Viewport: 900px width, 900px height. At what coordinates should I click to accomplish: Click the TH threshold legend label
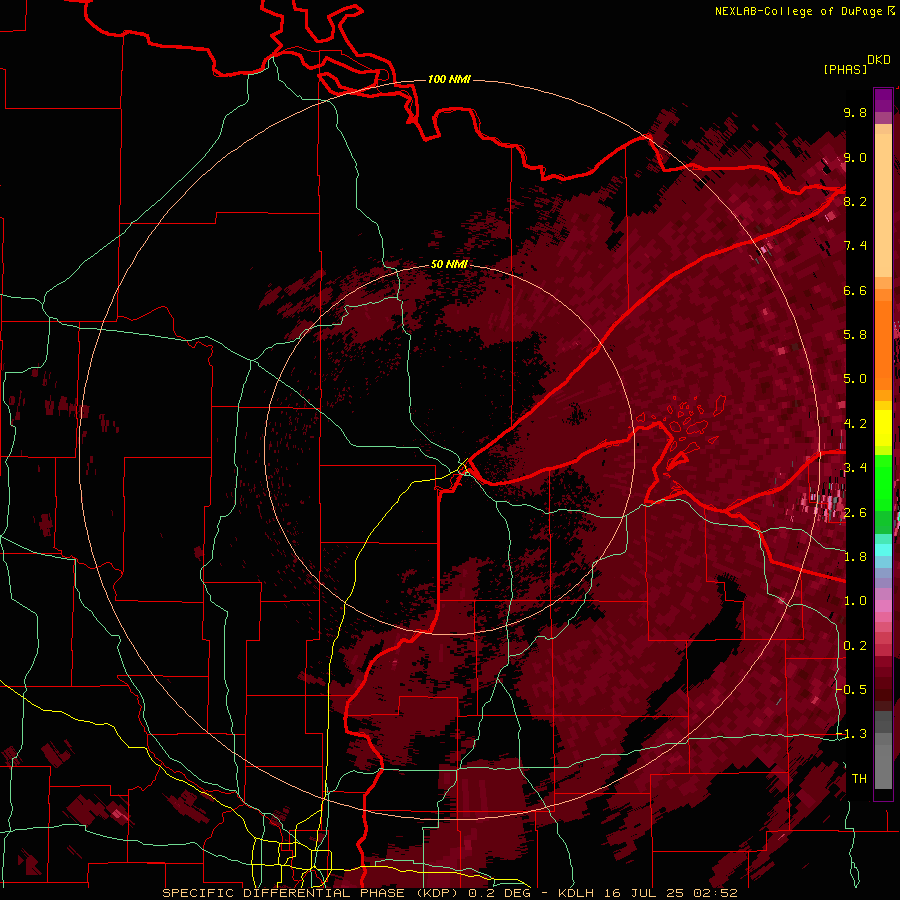point(859,779)
